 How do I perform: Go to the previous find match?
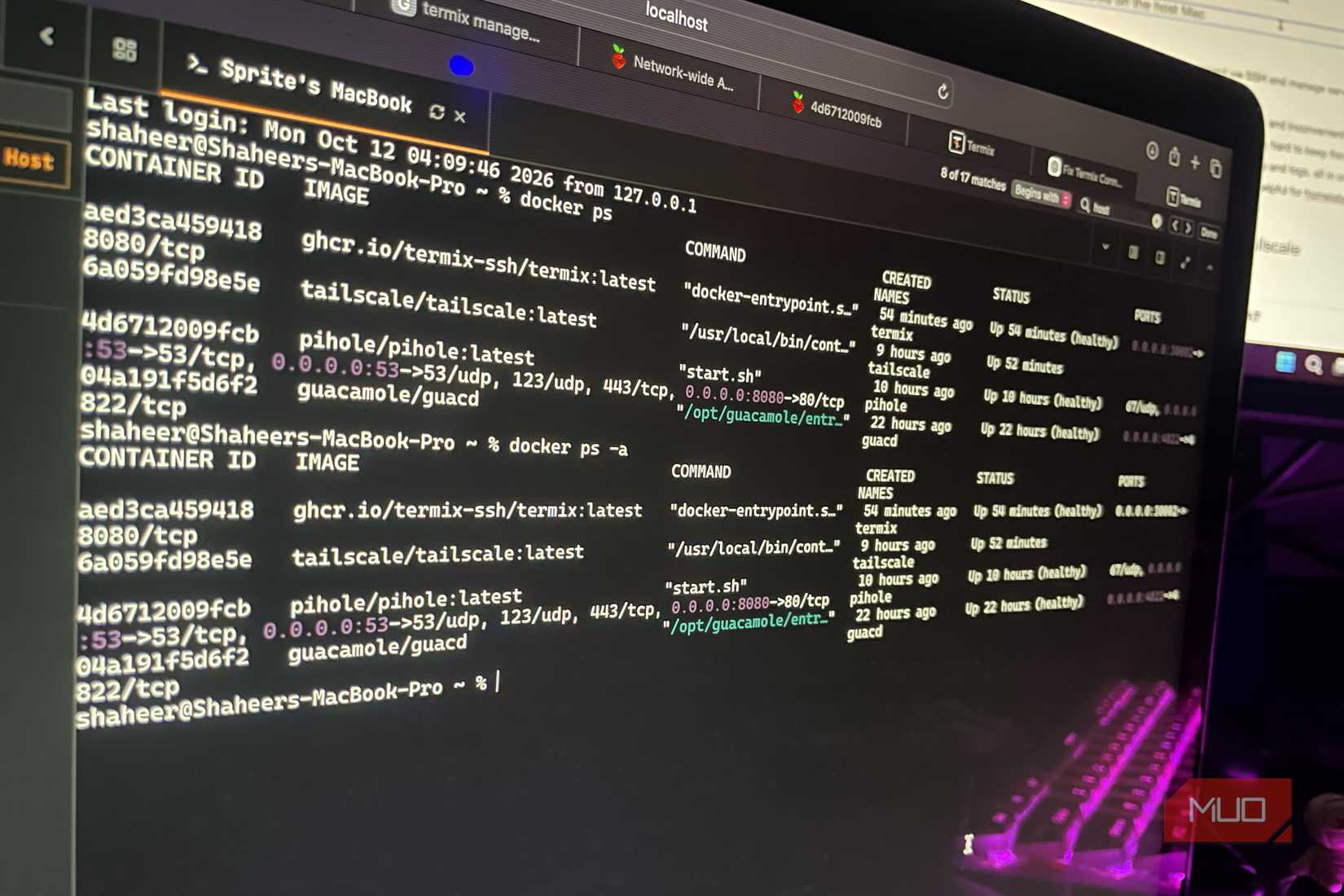[1175, 226]
